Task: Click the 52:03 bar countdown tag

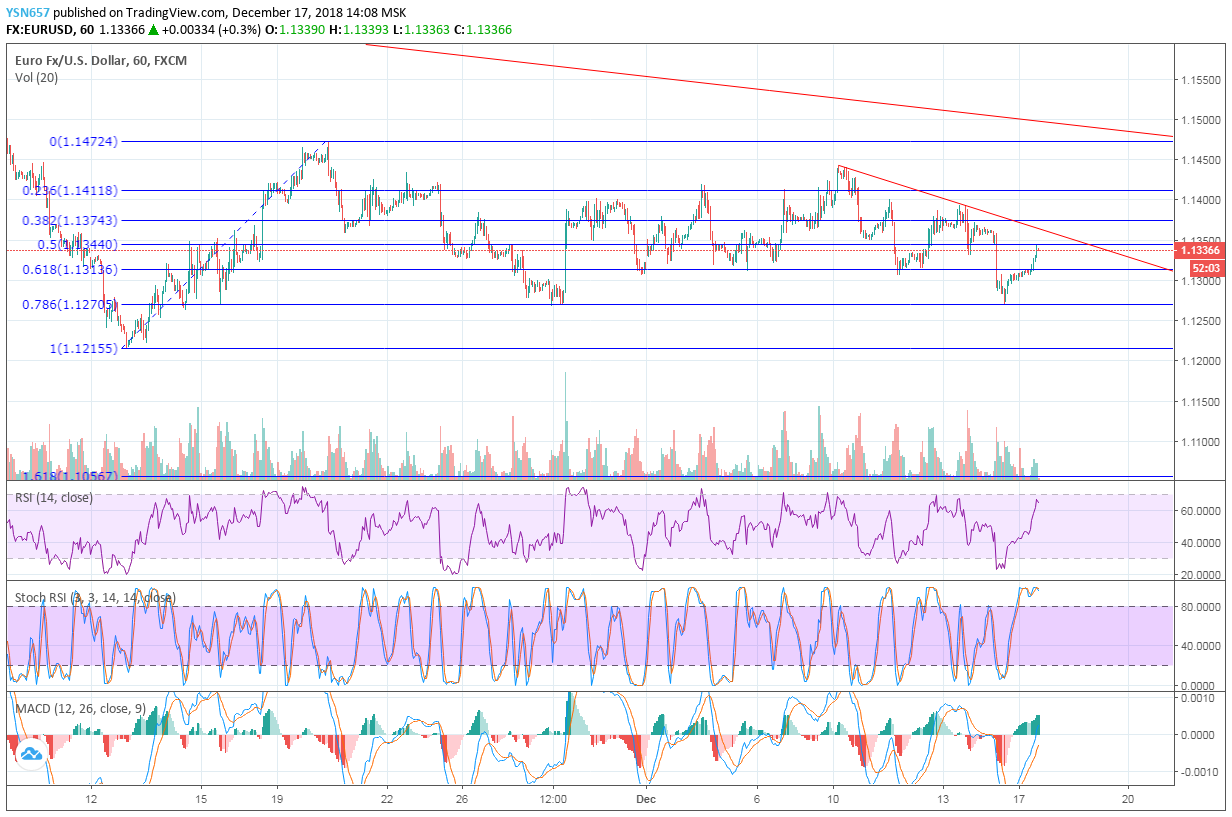Action: click(x=1205, y=268)
